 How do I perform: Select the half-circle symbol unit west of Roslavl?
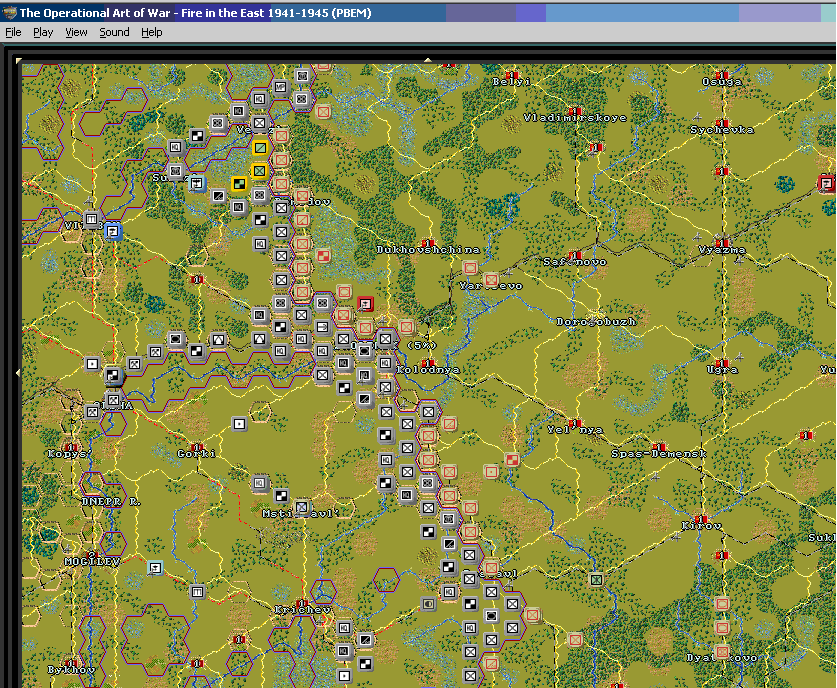point(428,604)
